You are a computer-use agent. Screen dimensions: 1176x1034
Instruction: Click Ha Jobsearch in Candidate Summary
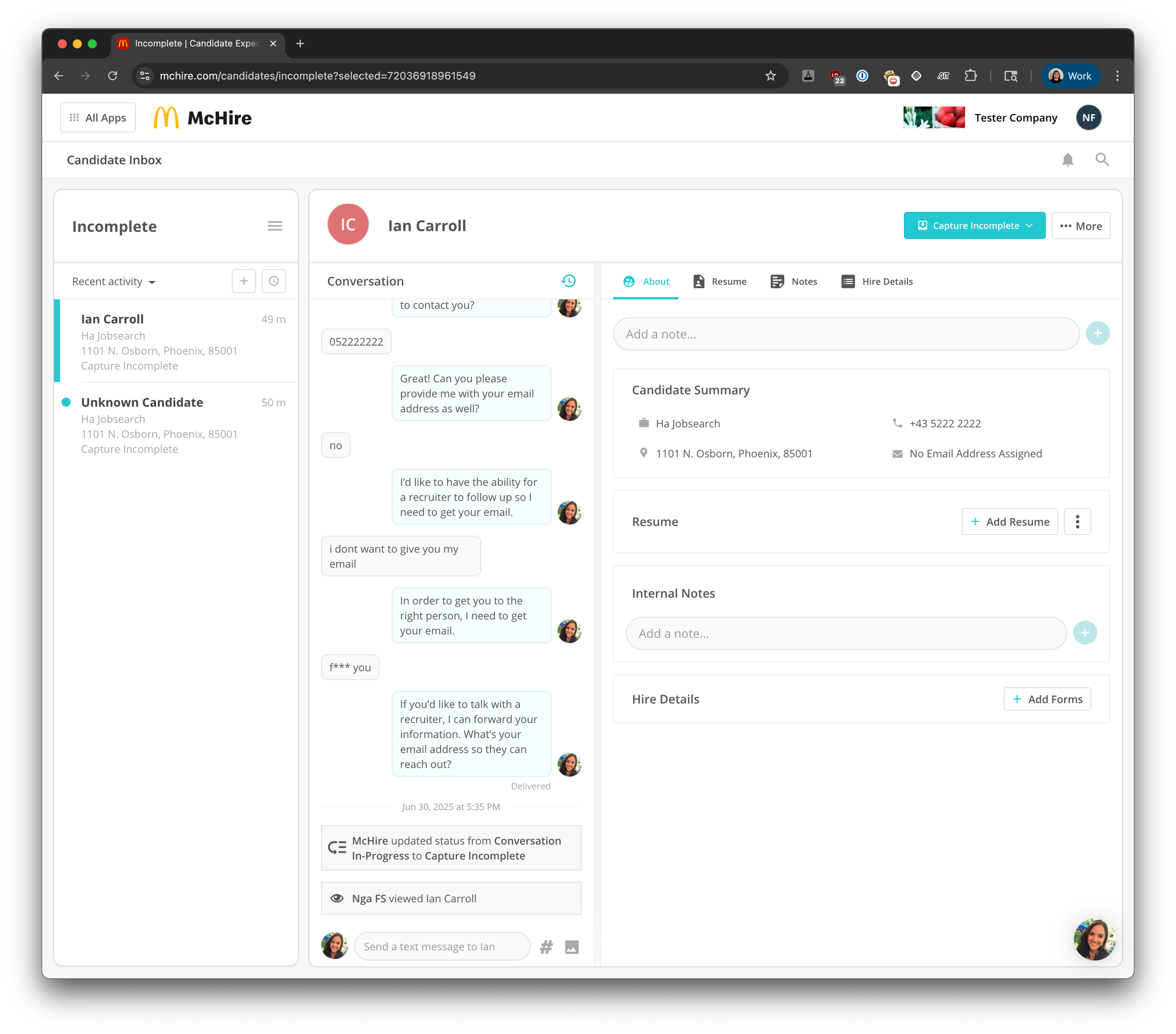pos(688,423)
